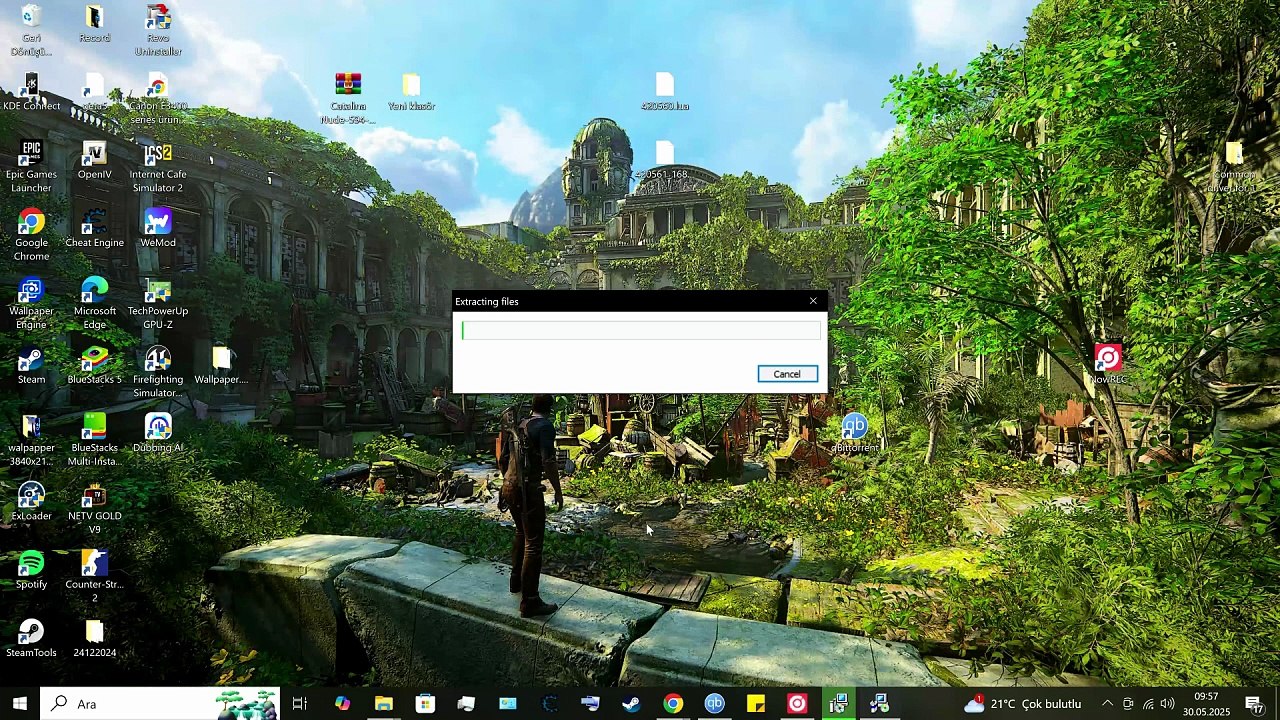Screen dimensions: 1280x720
Task: Close the Extracting files dialog
Action: pyautogui.click(x=813, y=301)
